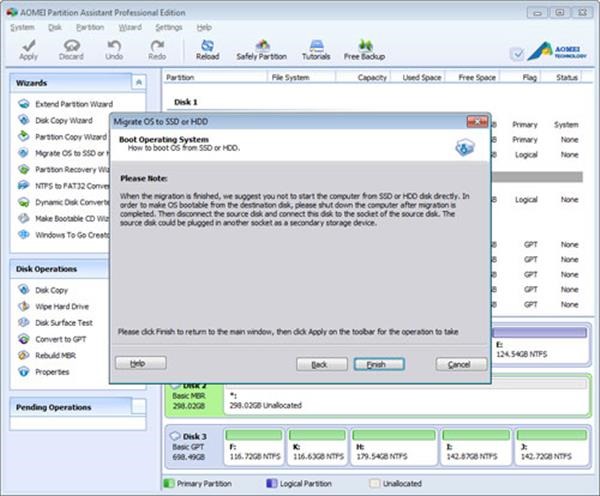Viewport: 600px width, 496px height.
Task: Collapse the Pending Operations panel
Action: tap(139, 406)
